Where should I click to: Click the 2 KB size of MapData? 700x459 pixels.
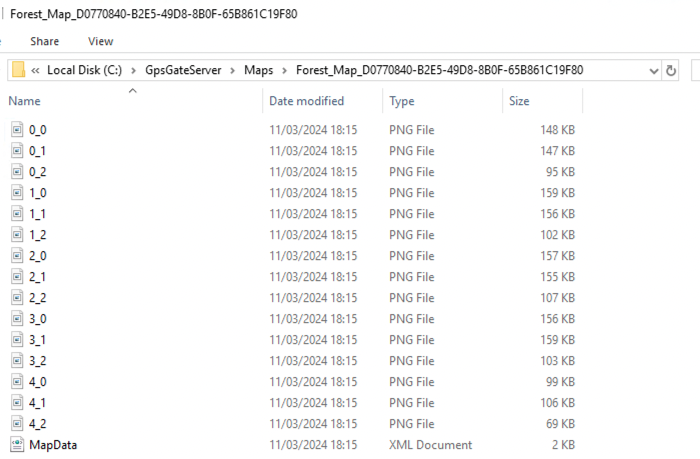[563, 445]
